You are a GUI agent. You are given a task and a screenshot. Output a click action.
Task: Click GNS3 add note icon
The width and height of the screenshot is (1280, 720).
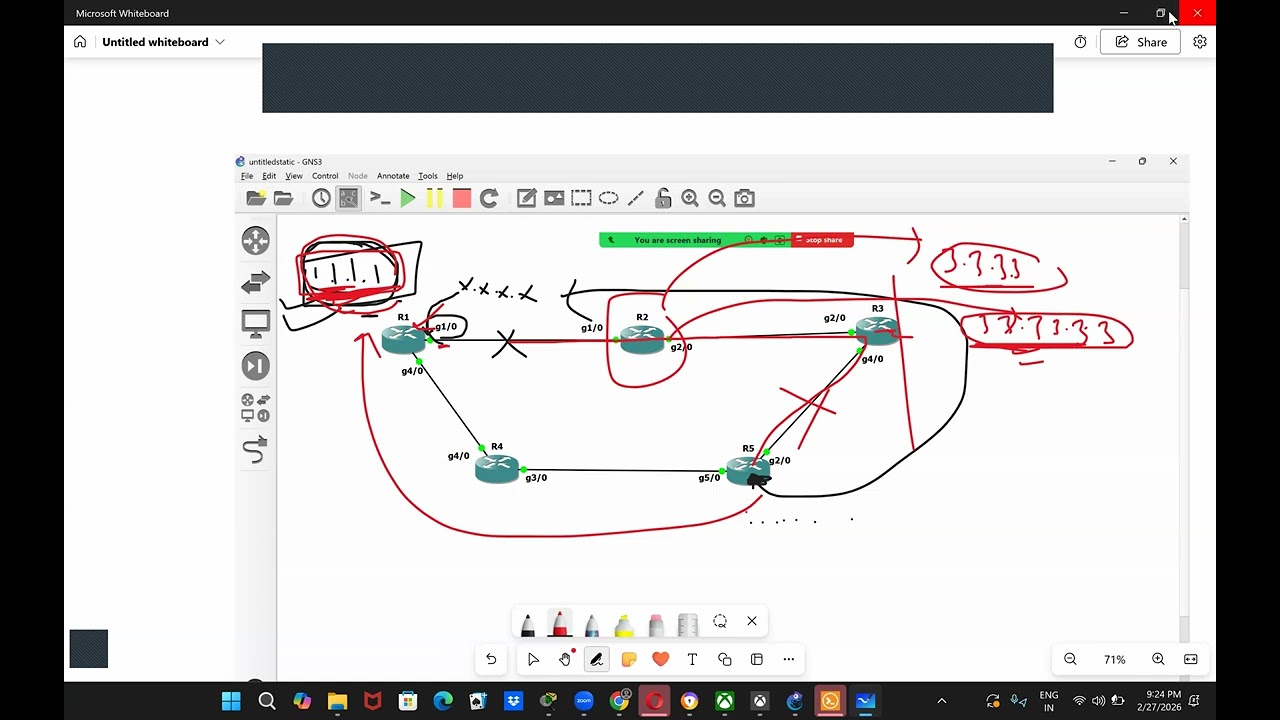(527, 198)
